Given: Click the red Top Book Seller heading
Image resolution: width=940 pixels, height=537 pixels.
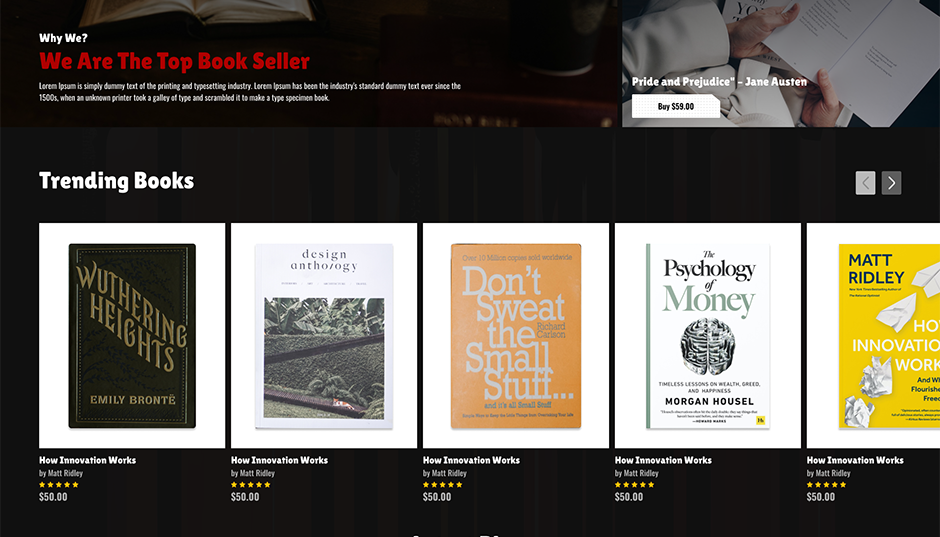Looking at the screenshot, I should (174, 61).
